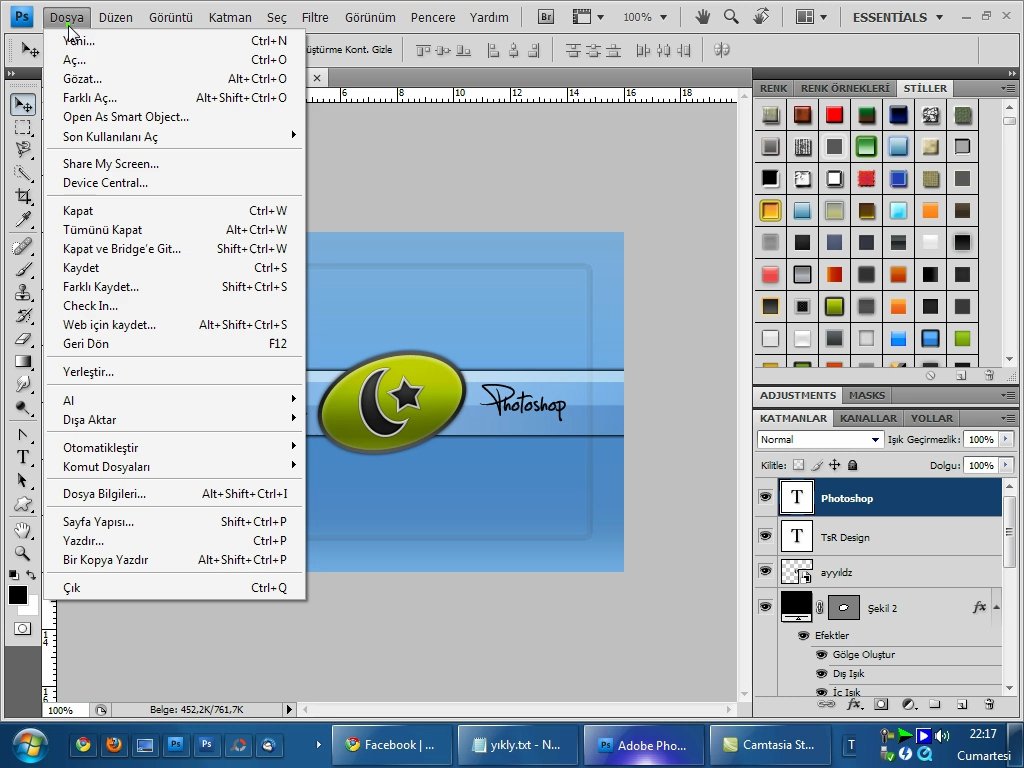The height and width of the screenshot is (768, 1024).
Task: Open the Normal blend mode dropdown
Action: (820, 440)
